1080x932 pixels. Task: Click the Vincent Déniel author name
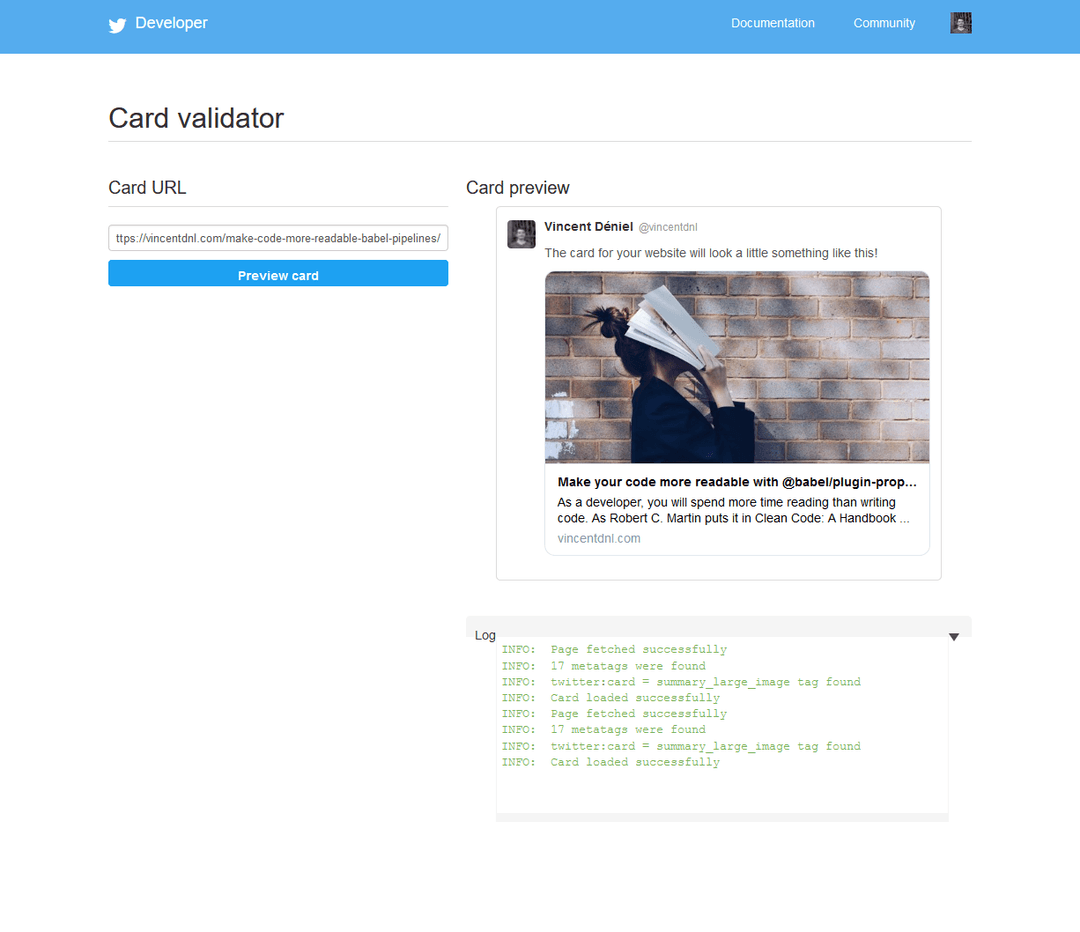(588, 227)
